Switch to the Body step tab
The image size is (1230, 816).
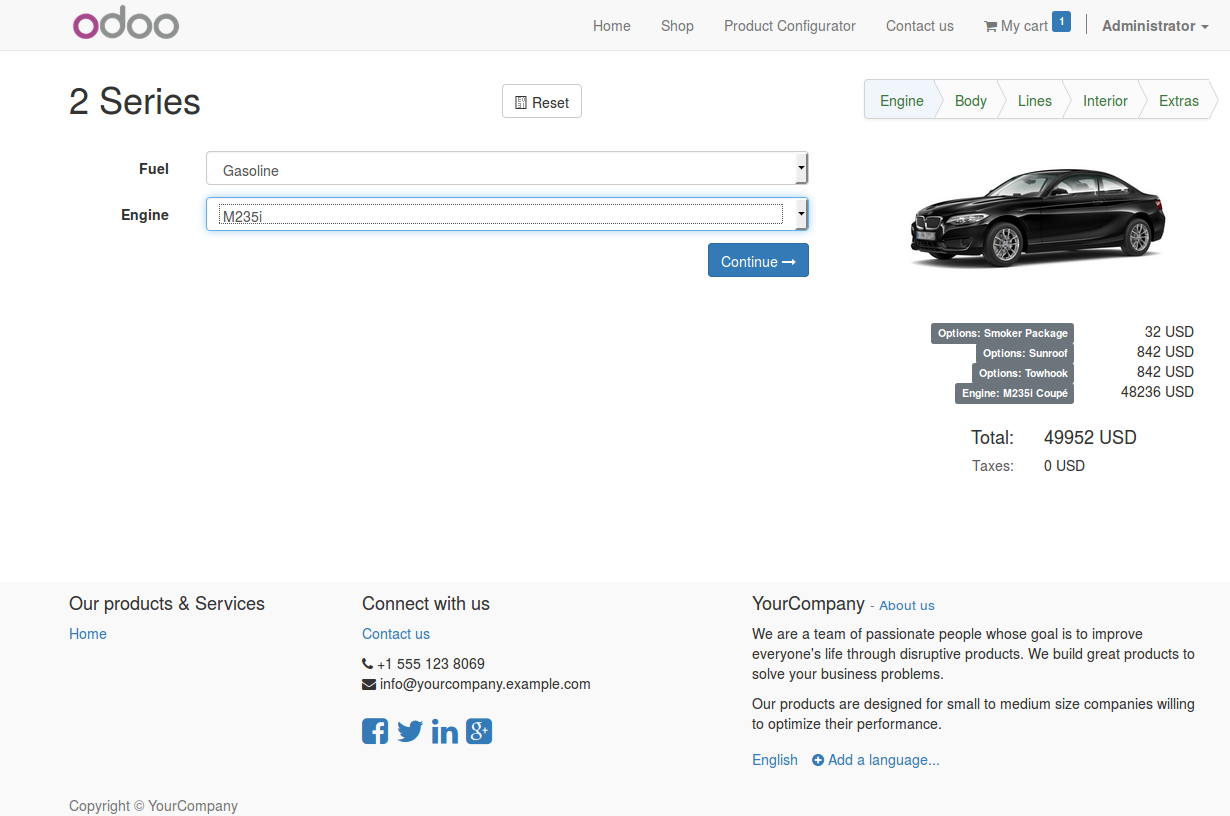[x=970, y=101]
